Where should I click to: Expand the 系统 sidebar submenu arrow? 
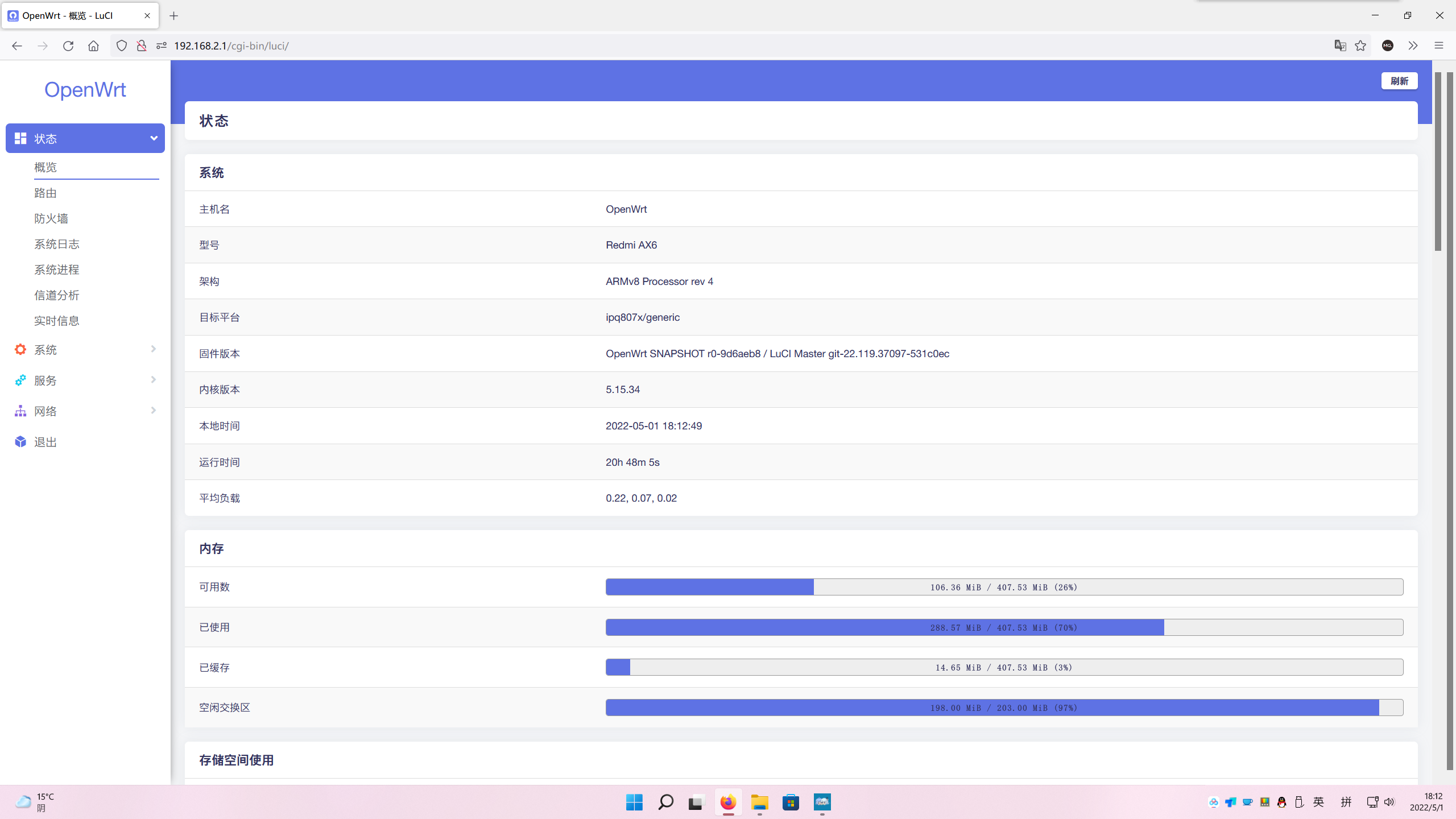153,349
